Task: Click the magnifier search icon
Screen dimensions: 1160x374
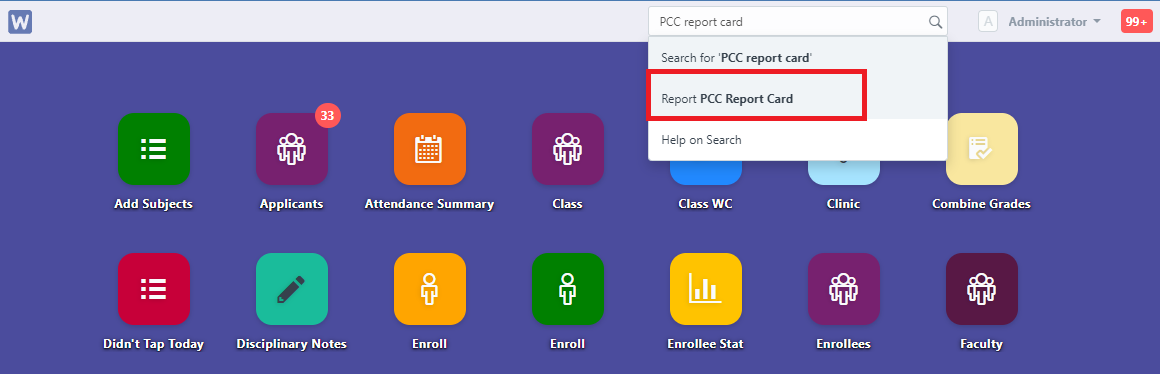Action: (x=935, y=22)
